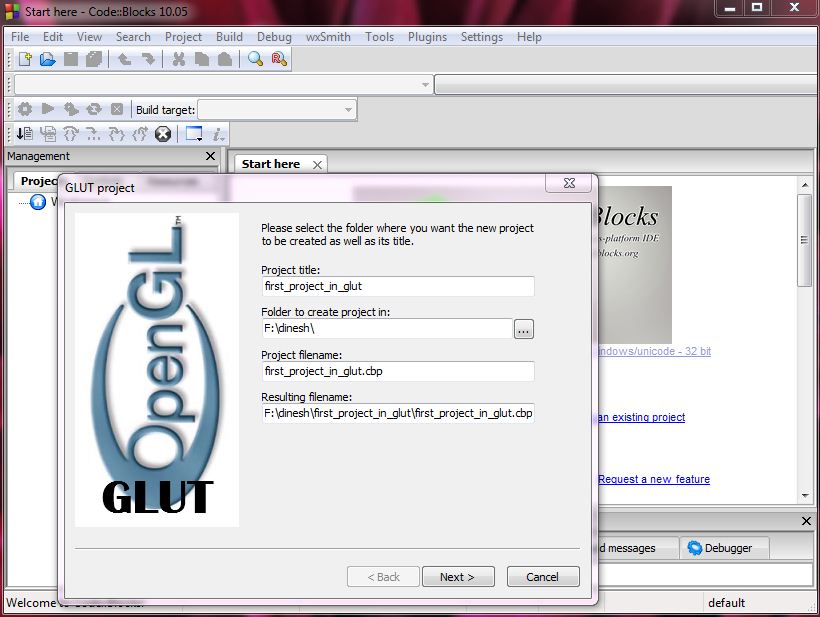Click the Redo arrow icon
The width and height of the screenshot is (820, 617).
pyautogui.click(x=148, y=59)
